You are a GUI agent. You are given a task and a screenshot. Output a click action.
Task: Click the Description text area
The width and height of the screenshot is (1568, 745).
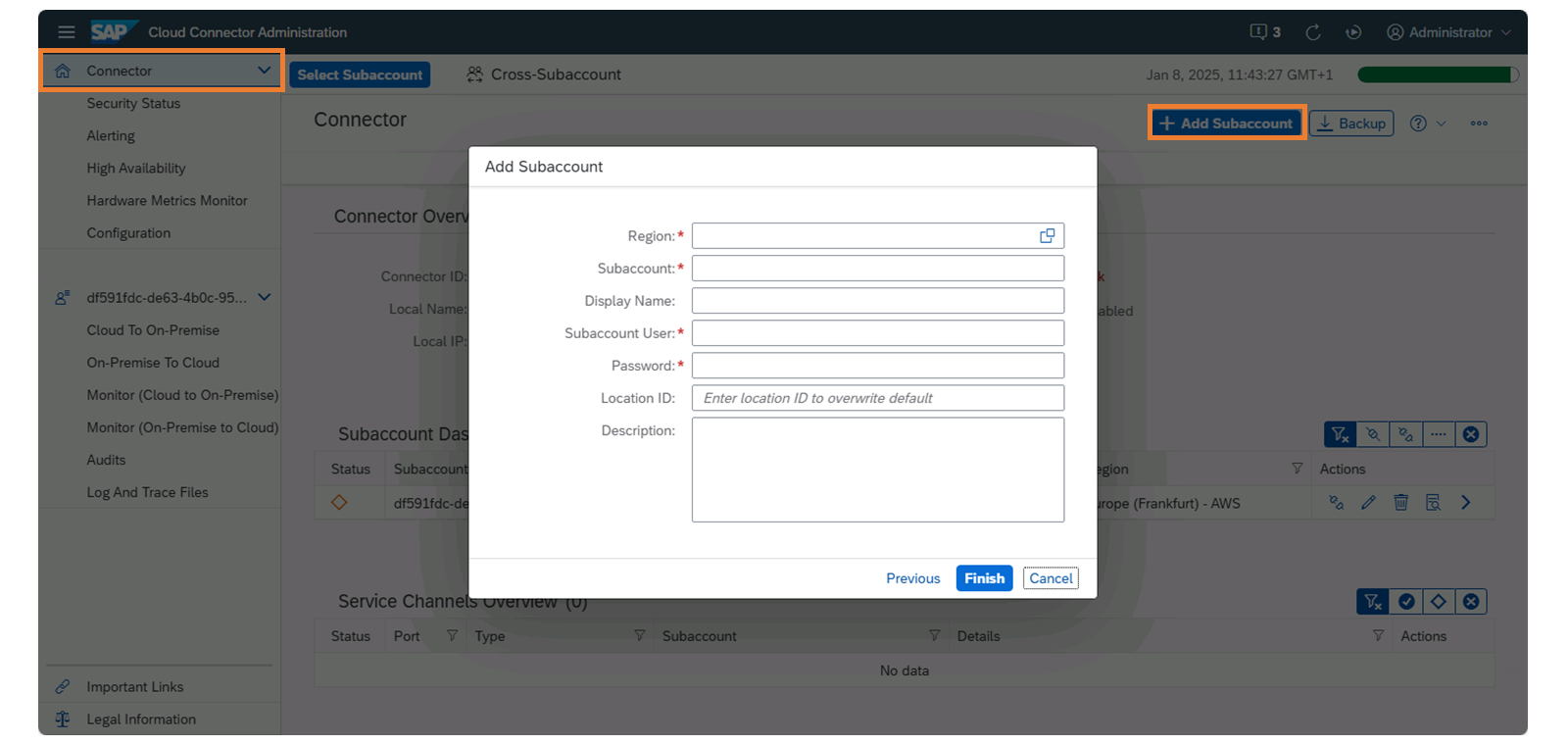pos(878,470)
